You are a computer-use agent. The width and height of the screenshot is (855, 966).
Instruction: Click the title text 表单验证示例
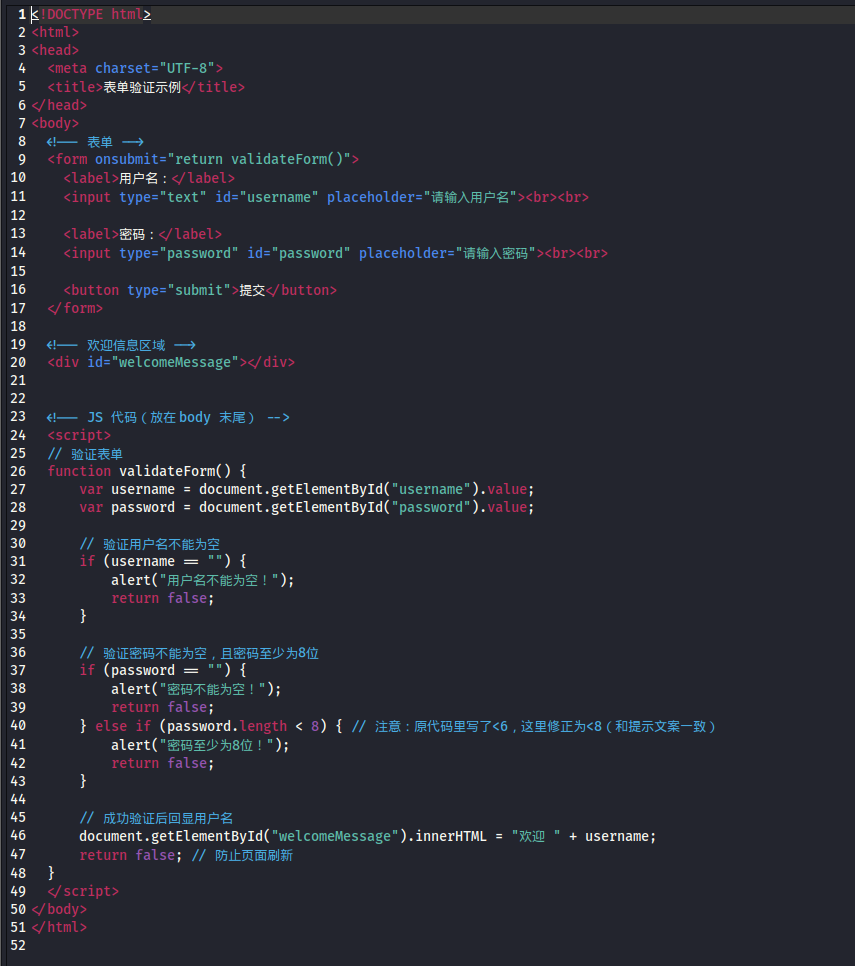(x=142, y=87)
